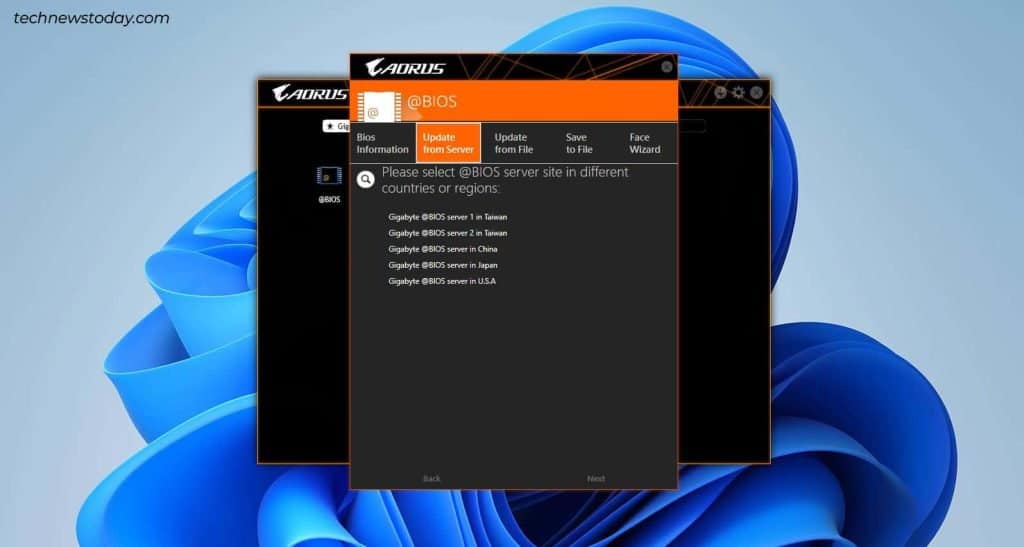This screenshot has width=1024, height=547.
Task: Choose Gigabyte @BIOS server 1 in Taiwan
Action: (x=448, y=217)
